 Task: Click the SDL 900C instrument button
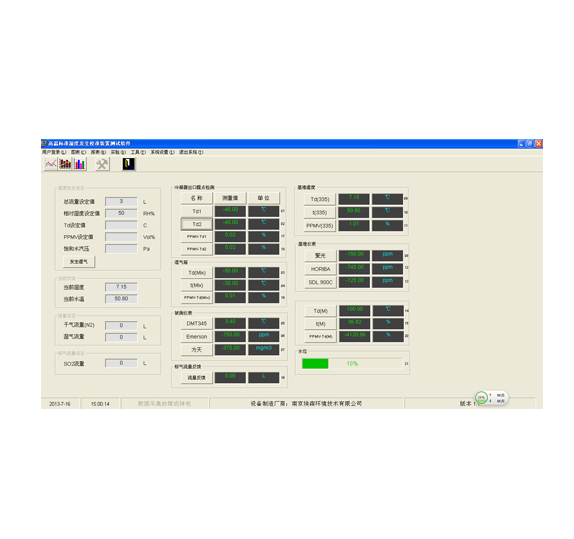[320, 282]
